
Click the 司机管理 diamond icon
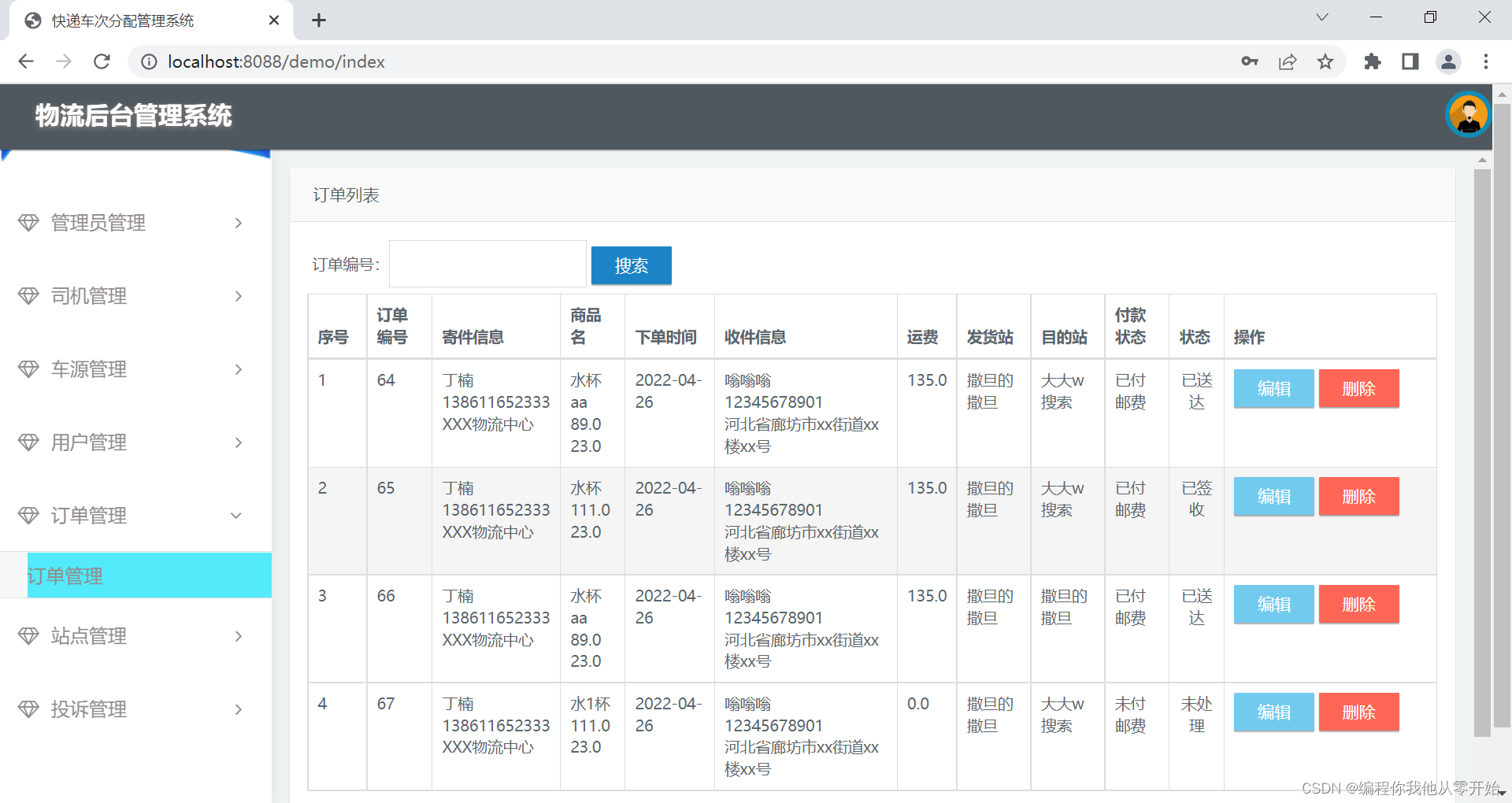28,296
